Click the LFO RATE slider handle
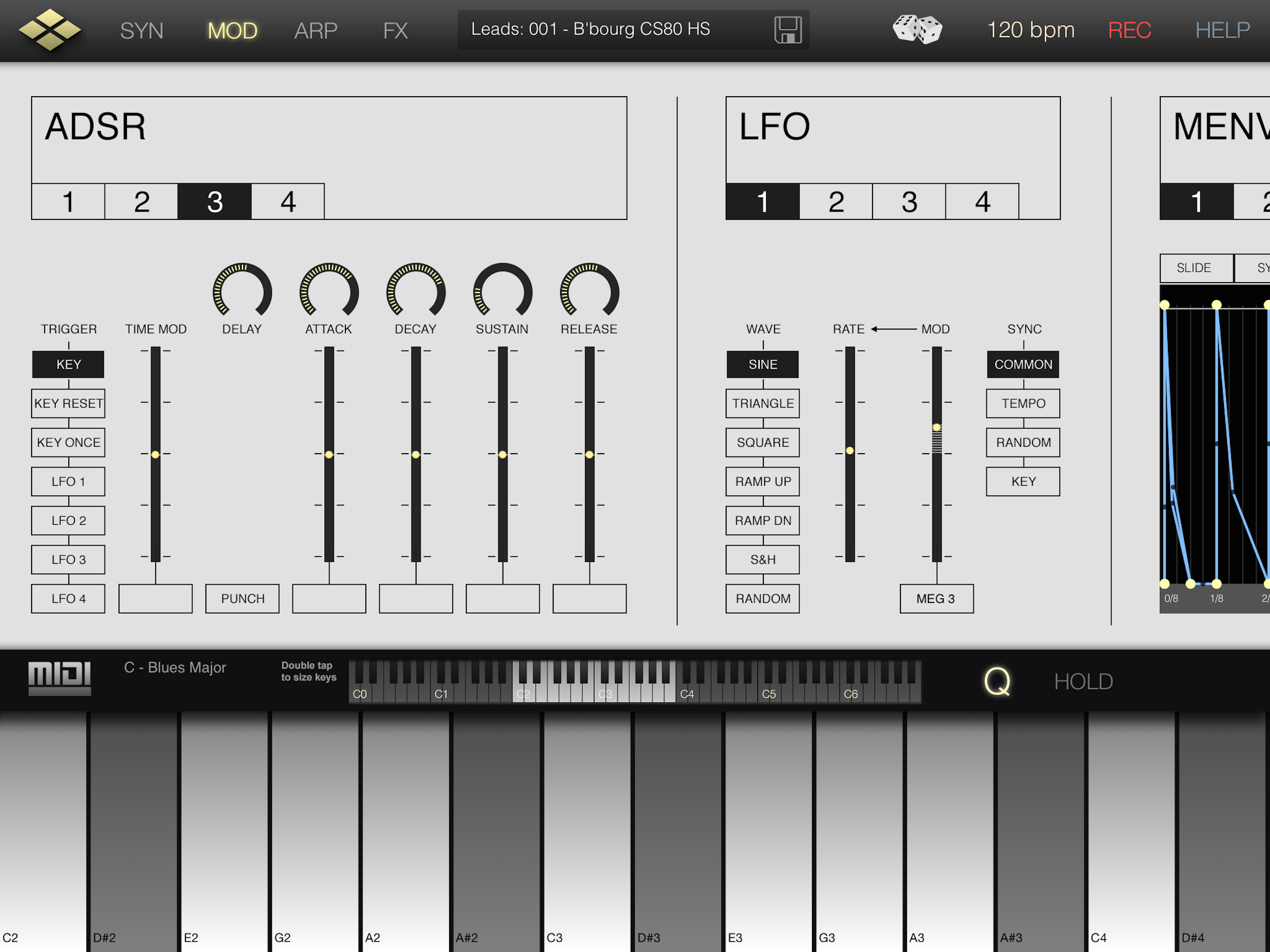This screenshot has width=1270, height=952. click(850, 451)
